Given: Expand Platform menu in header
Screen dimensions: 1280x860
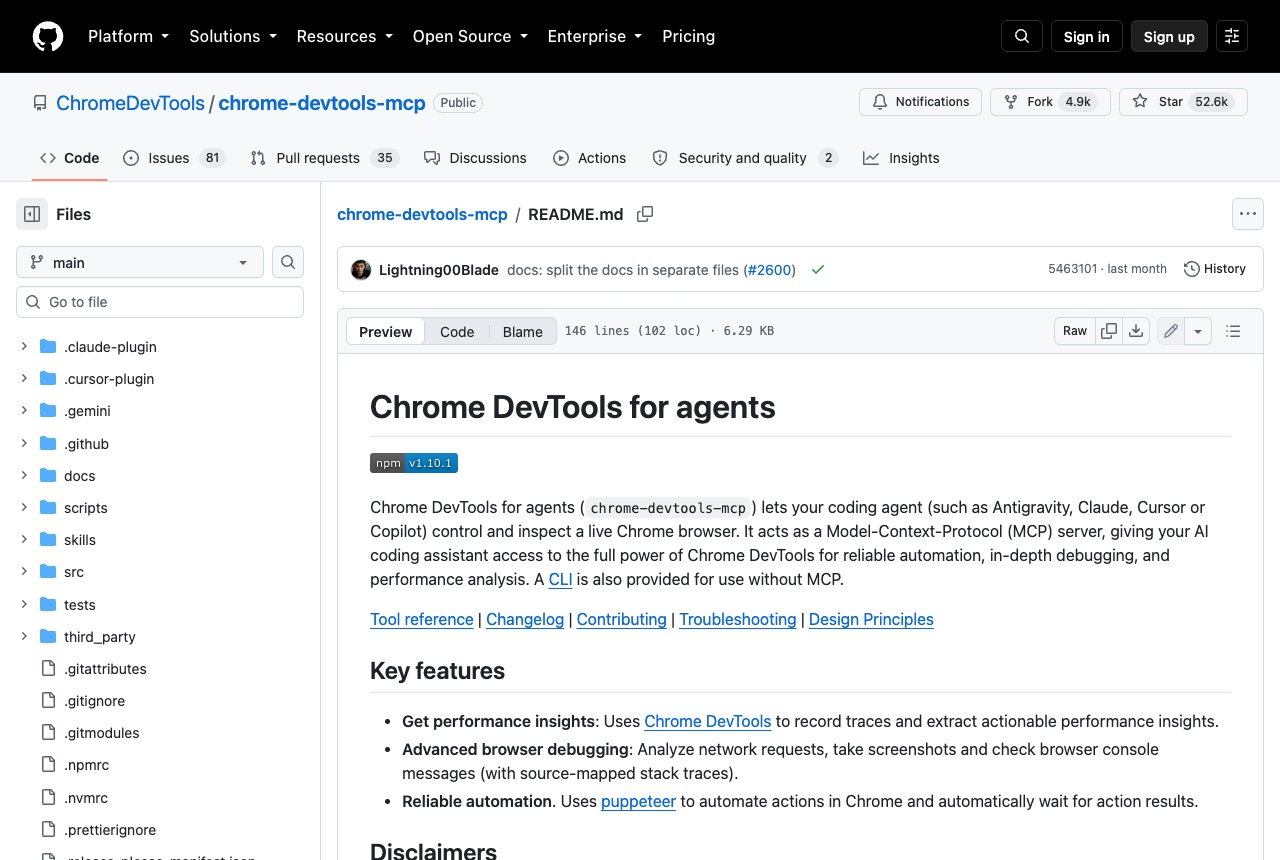Looking at the screenshot, I should coord(128,36).
